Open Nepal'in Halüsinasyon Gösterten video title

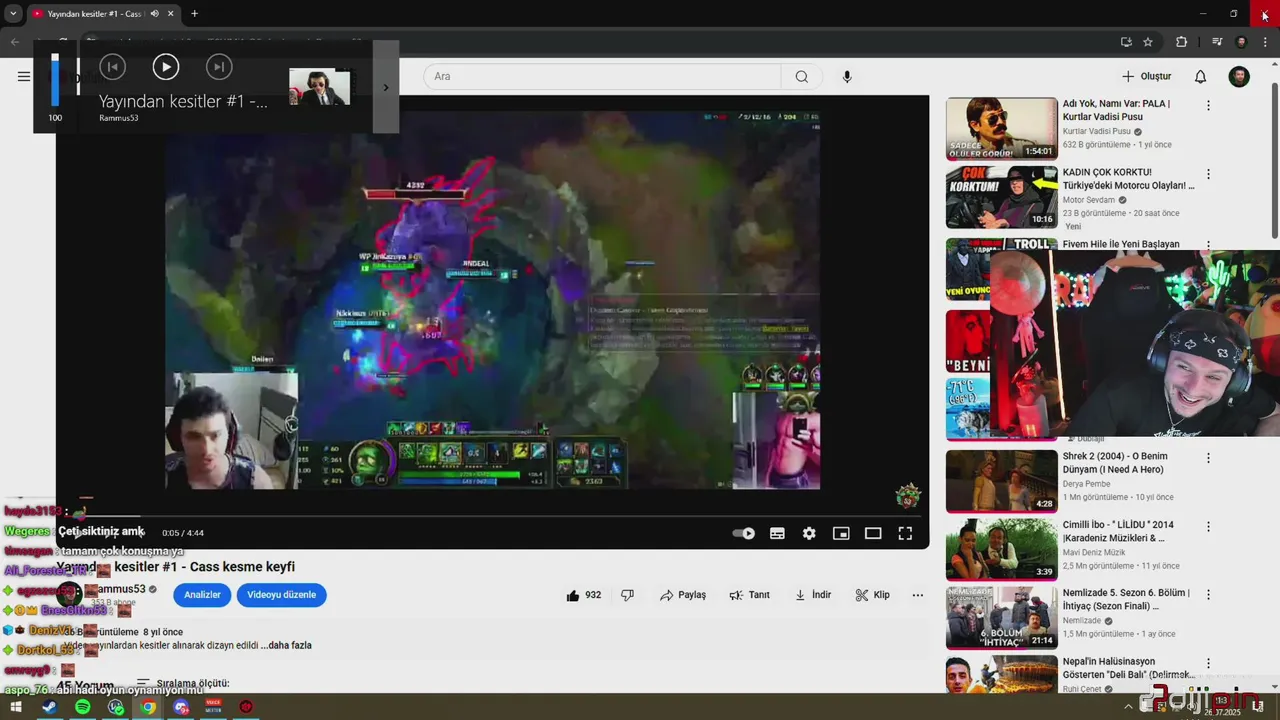tap(1128, 668)
